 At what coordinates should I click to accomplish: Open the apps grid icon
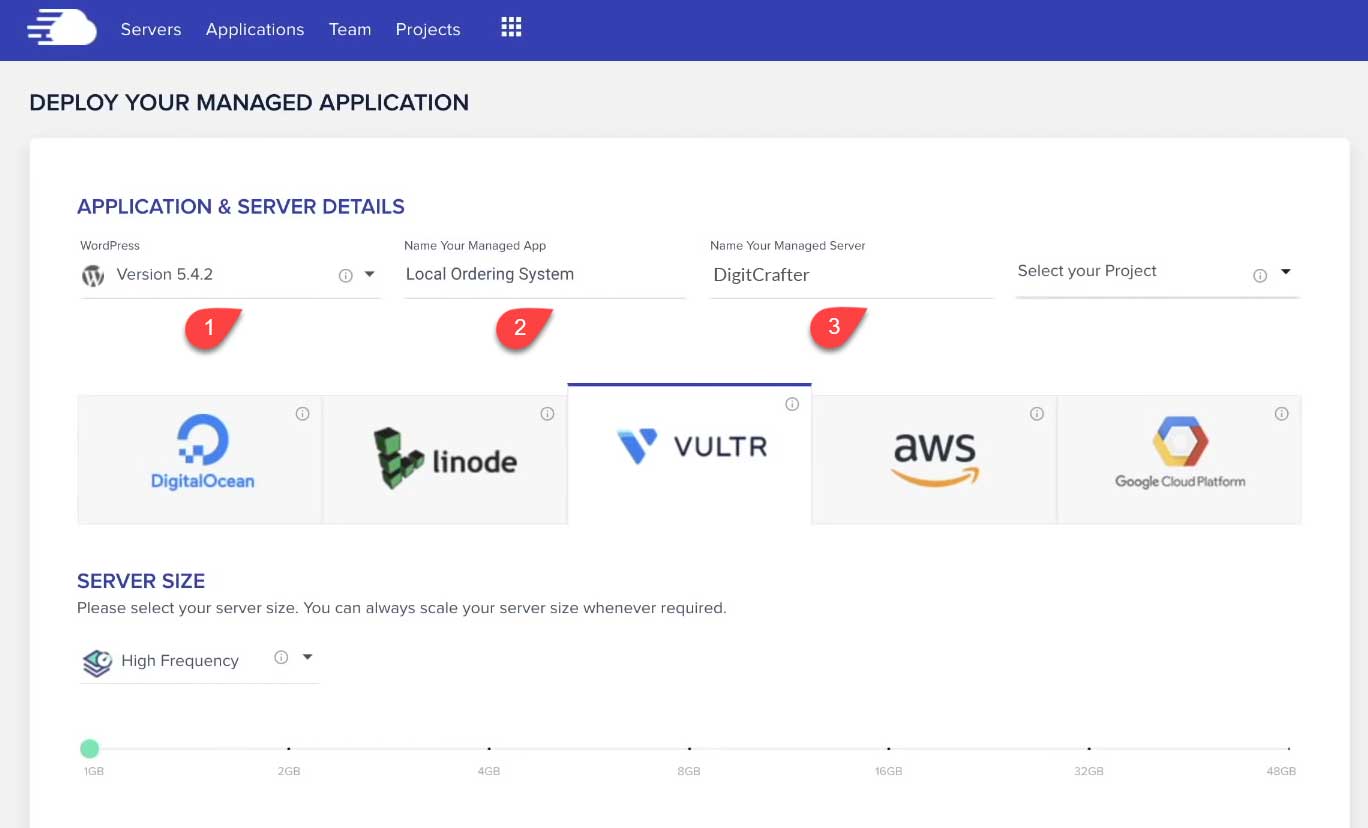(511, 28)
